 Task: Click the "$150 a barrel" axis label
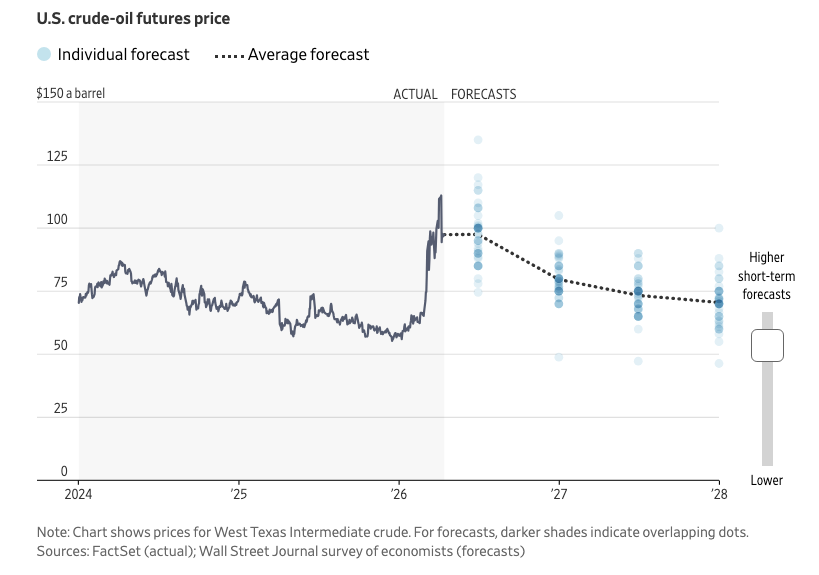(x=71, y=94)
